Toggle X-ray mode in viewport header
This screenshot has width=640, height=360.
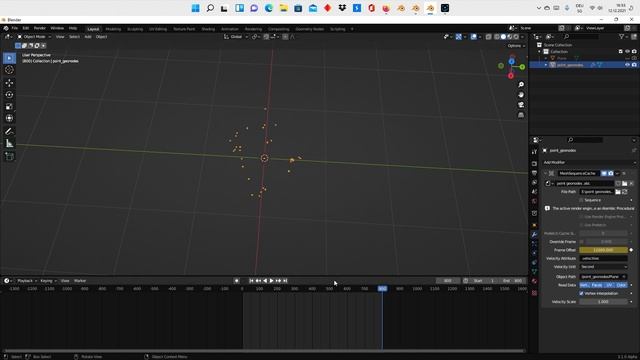[x=489, y=37]
